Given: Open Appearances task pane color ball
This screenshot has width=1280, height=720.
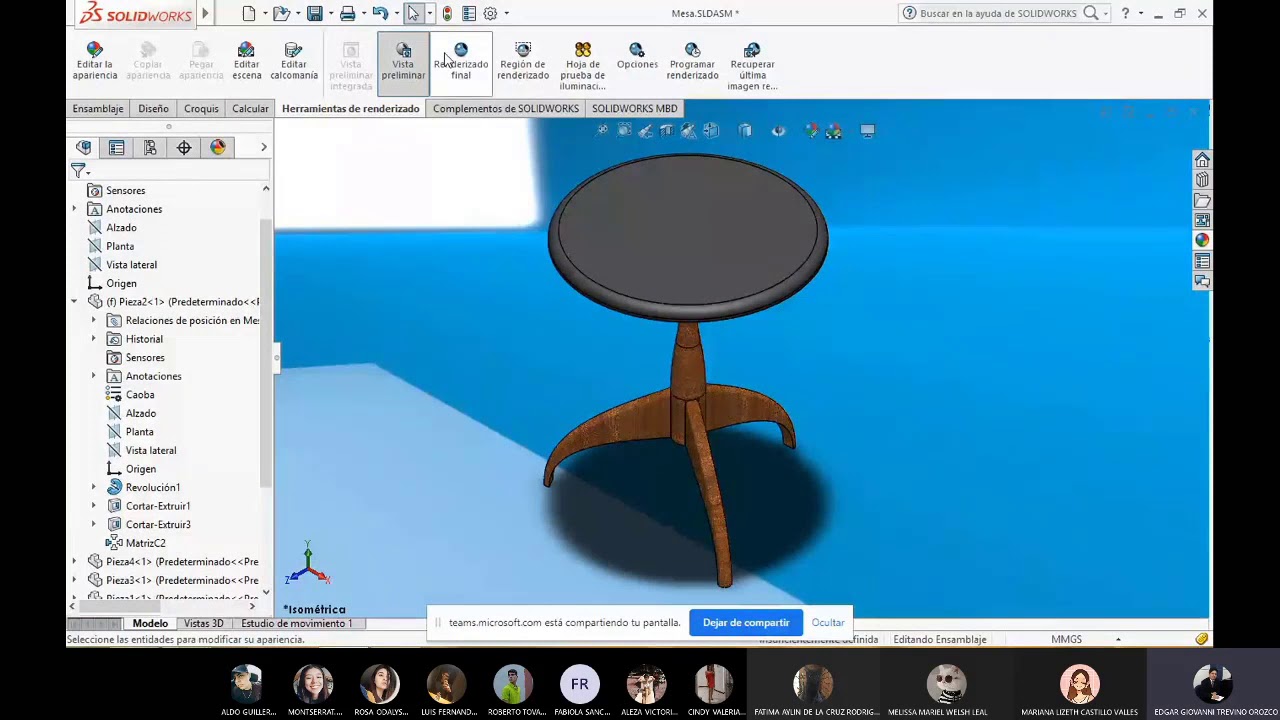Looking at the screenshot, I should coord(1202,240).
